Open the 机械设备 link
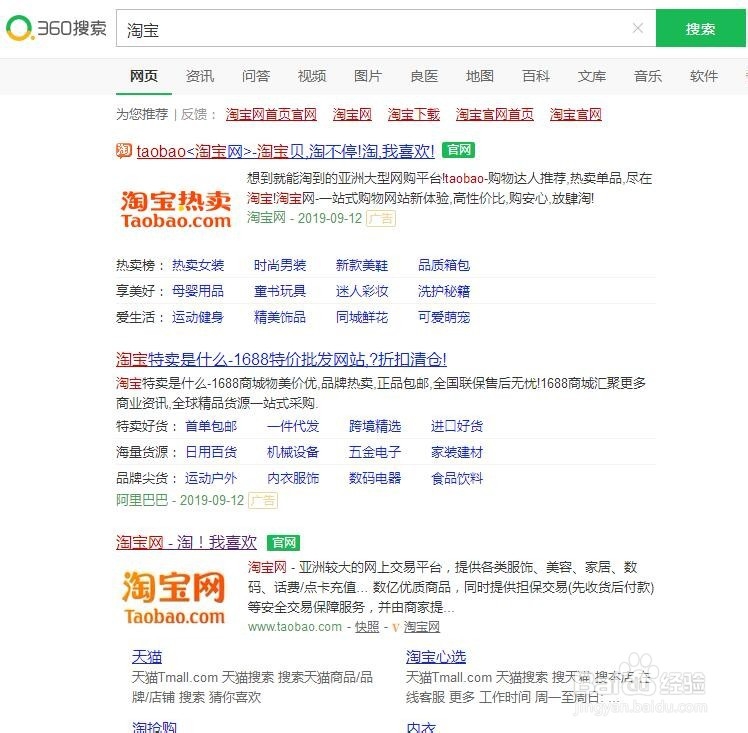Image resolution: width=748 pixels, height=733 pixels. (293, 452)
